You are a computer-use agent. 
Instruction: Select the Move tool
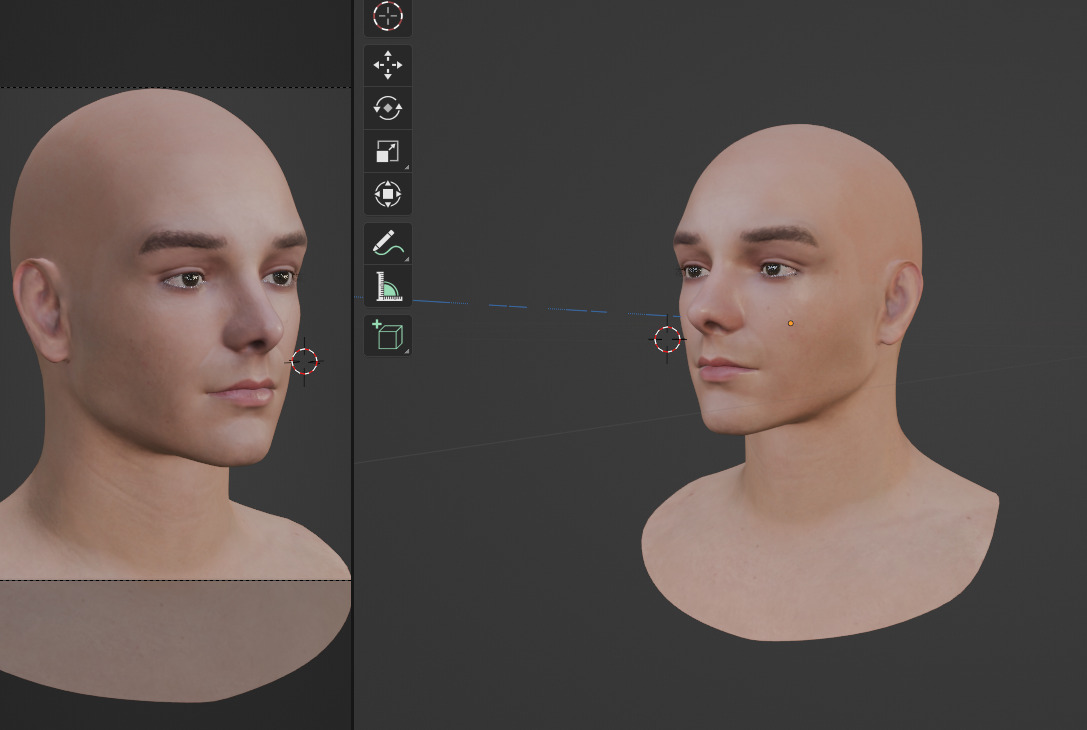point(388,65)
